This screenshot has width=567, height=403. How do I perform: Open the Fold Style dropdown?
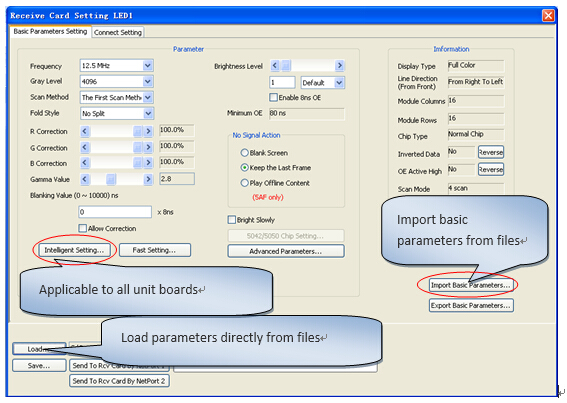pyautogui.click(x=148, y=113)
